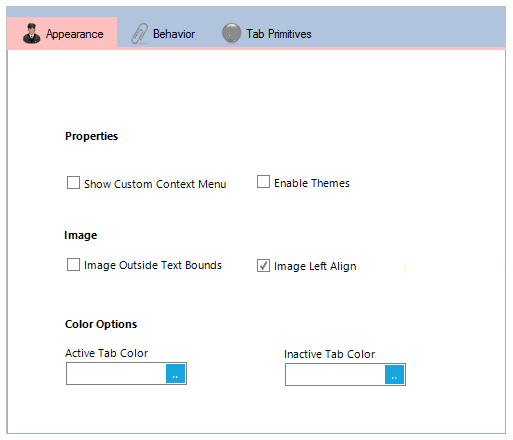Enable Show Custom Context Menu checkbox
The image size is (513, 440).
73,183
